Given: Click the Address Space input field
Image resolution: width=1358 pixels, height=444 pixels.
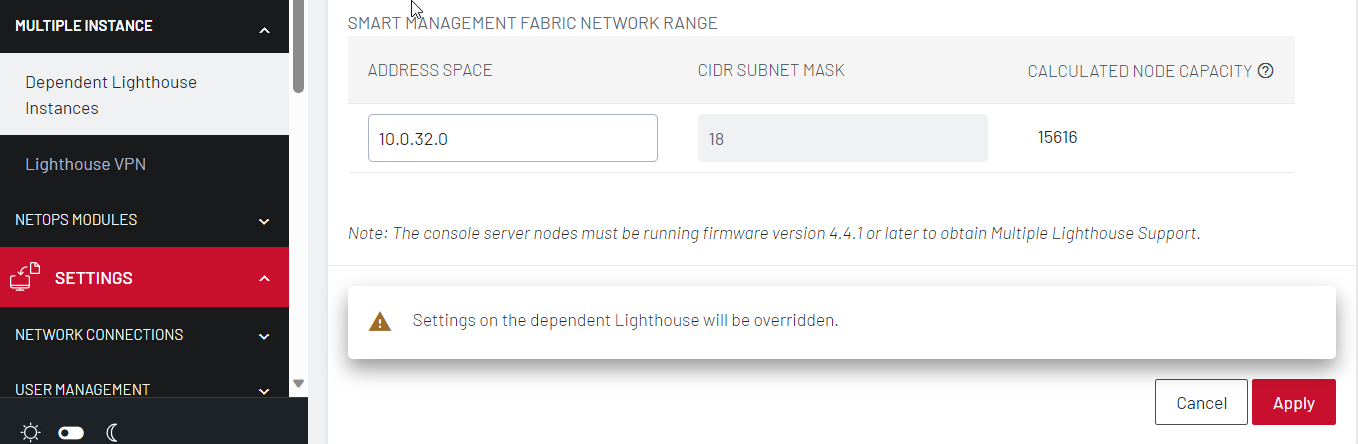Looking at the screenshot, I should pyautogui.click(x=512, y=138).
